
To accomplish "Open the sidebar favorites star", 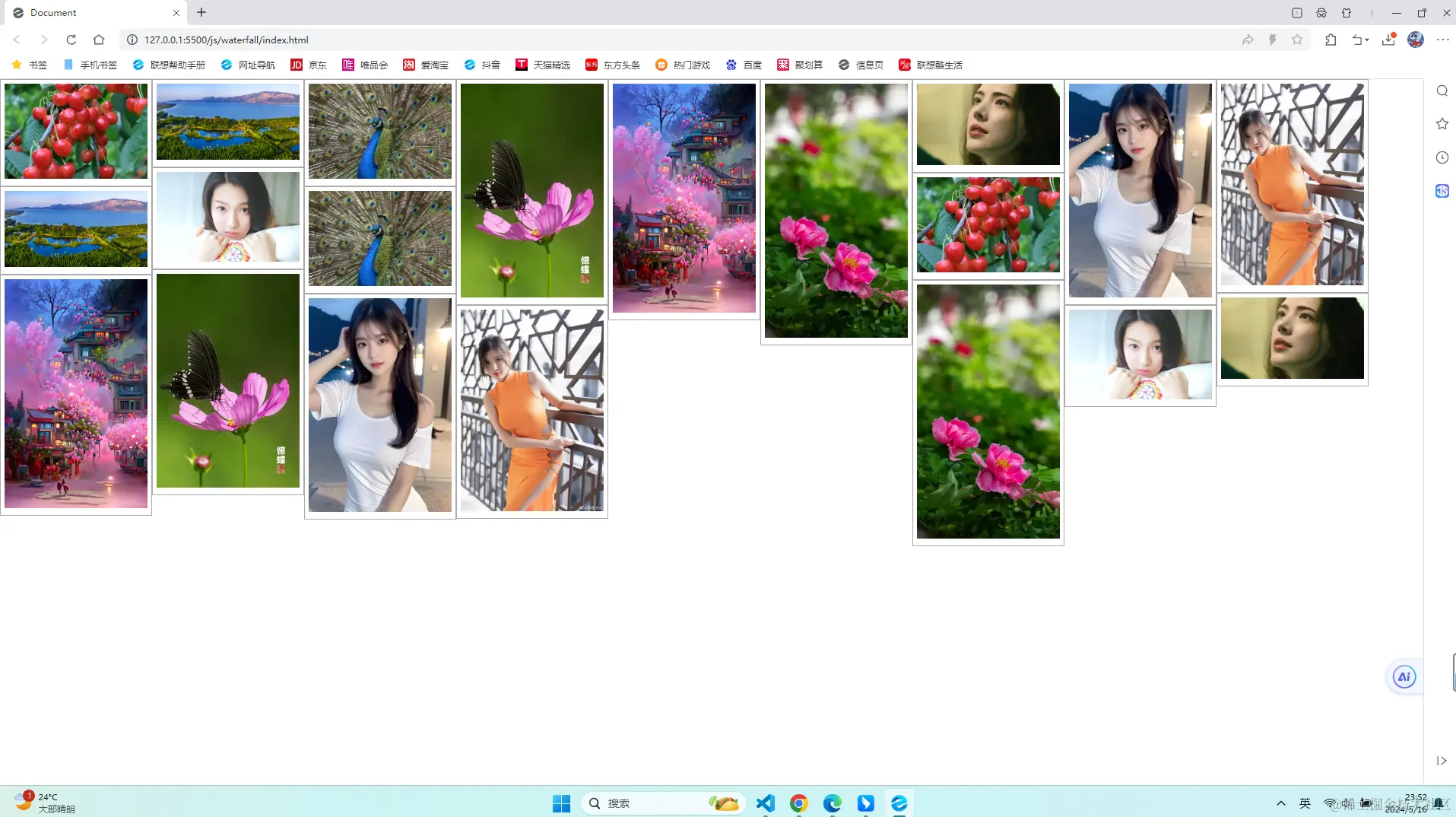I will pos(1442,124).
